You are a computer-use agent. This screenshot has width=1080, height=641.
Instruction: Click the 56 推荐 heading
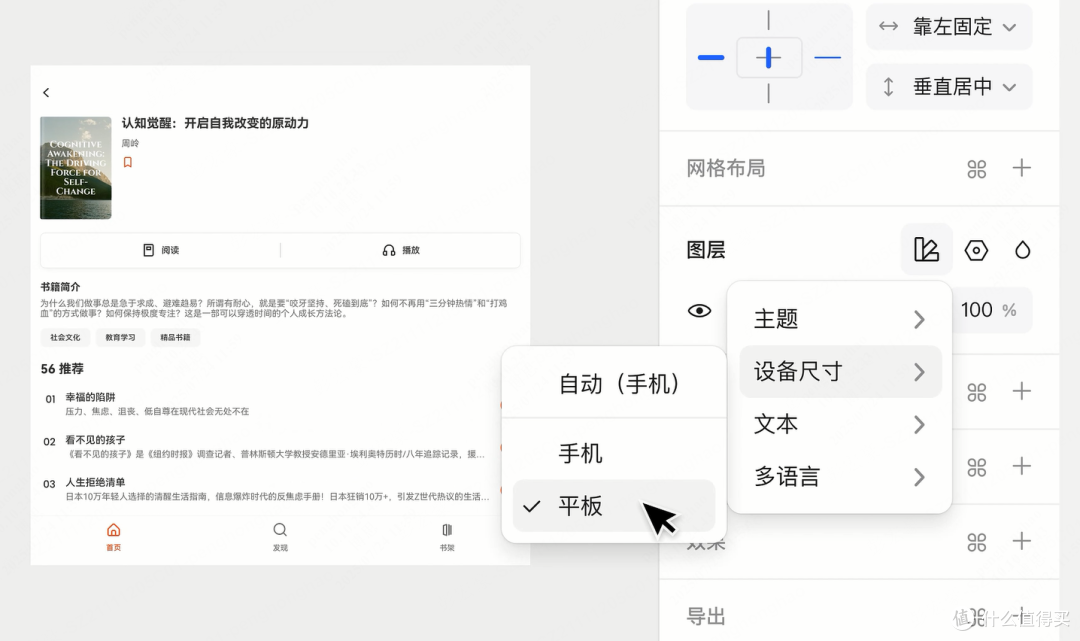[x=62, y=369]
